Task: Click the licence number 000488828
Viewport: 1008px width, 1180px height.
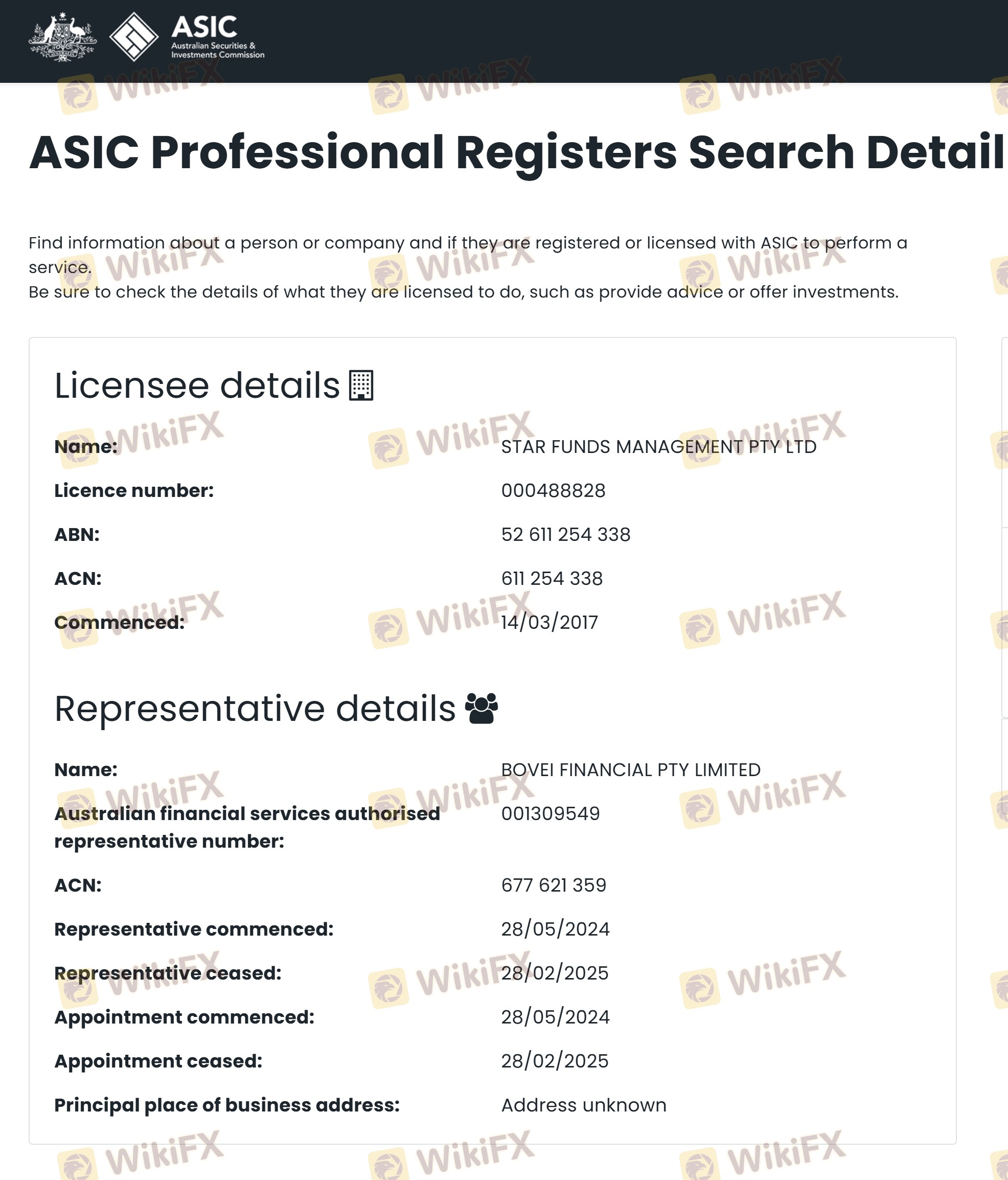Action: 553,491
